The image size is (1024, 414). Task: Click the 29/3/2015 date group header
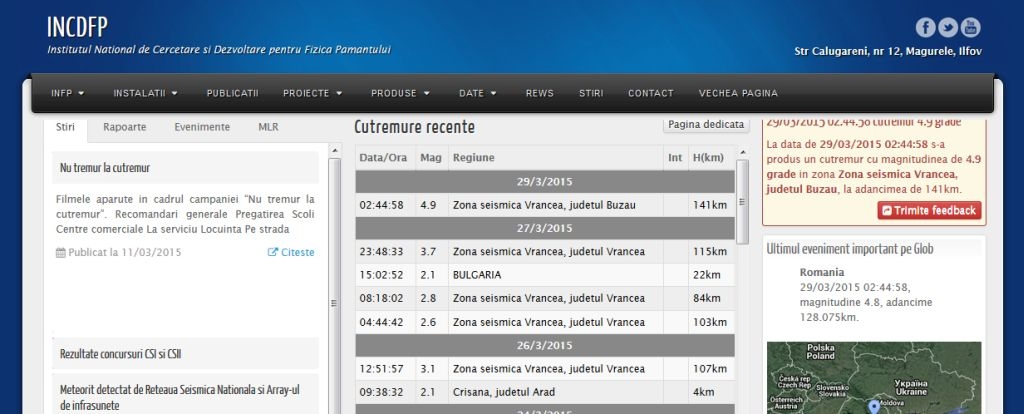pyautogui.click(x=545, y=182)
